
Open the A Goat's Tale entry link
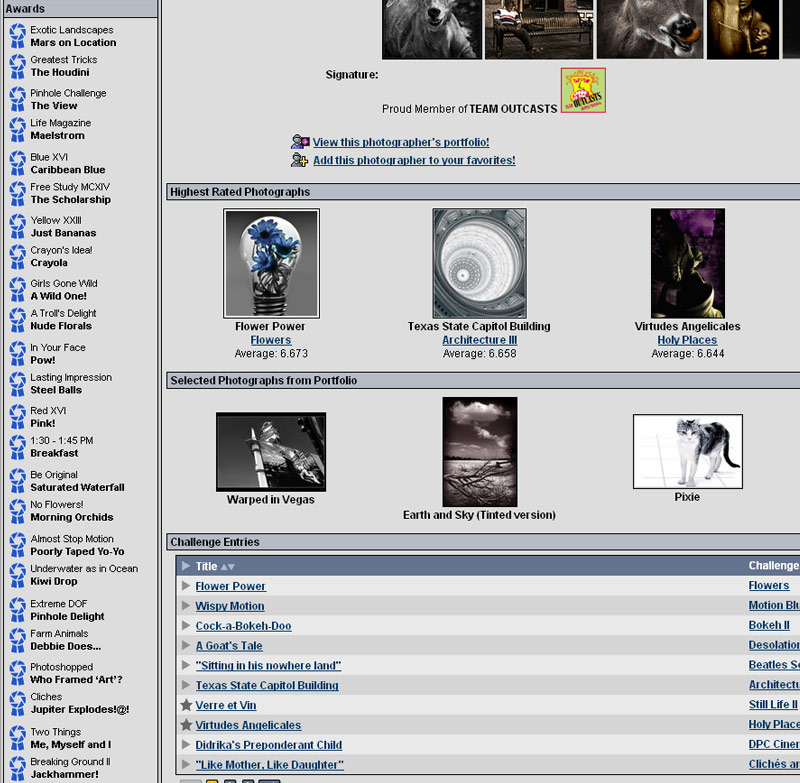(x=229, y=646)
